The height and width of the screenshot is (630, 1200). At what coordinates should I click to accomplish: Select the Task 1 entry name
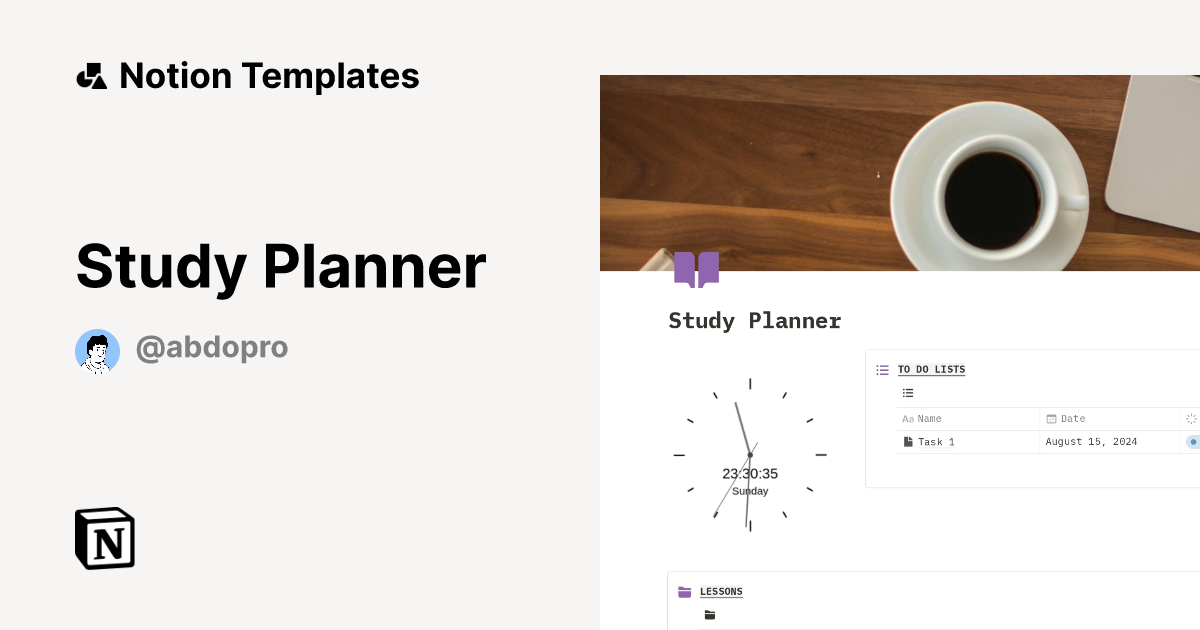pos(936,441)
